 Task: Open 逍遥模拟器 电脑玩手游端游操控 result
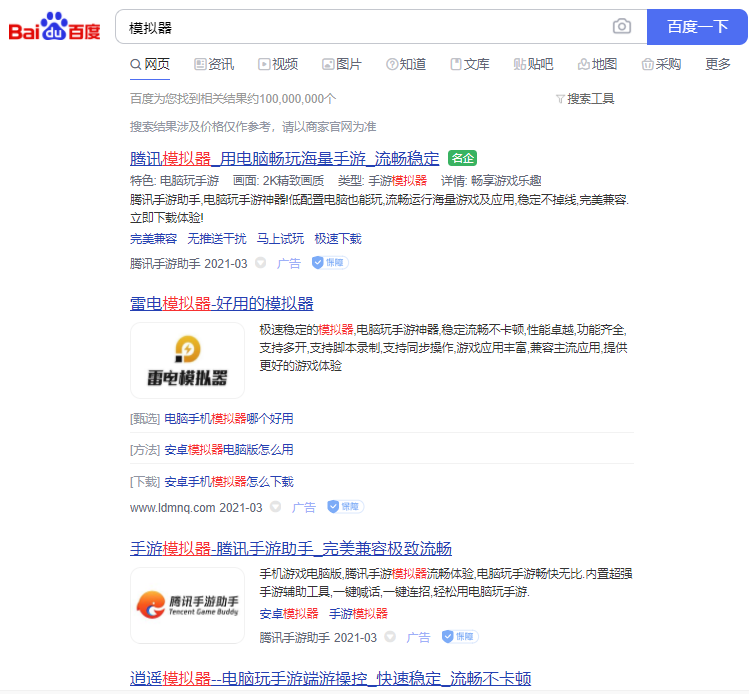[331, 678]
